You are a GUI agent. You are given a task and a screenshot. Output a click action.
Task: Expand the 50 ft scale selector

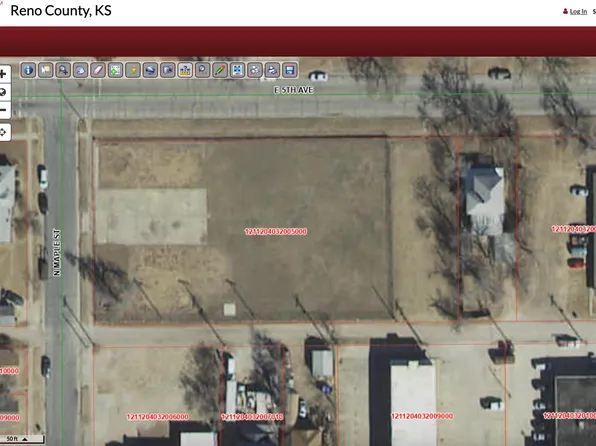[22, 439]
